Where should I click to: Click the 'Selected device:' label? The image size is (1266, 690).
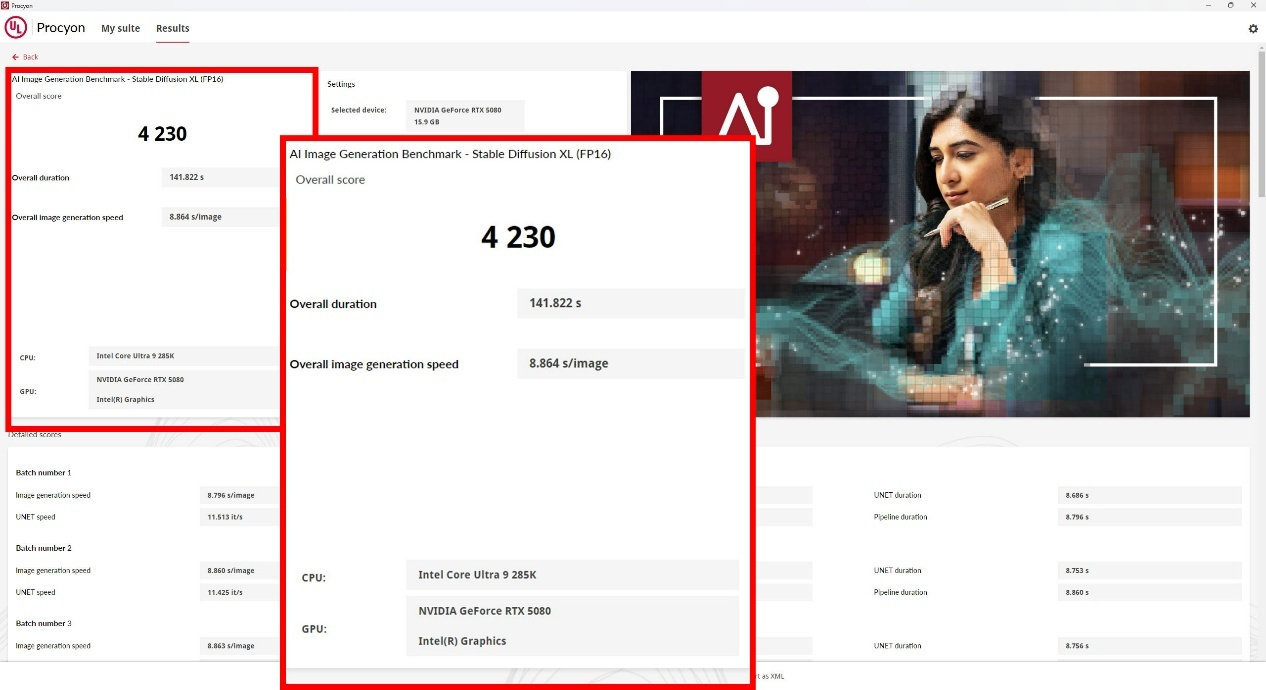click(x=359, y=110)
